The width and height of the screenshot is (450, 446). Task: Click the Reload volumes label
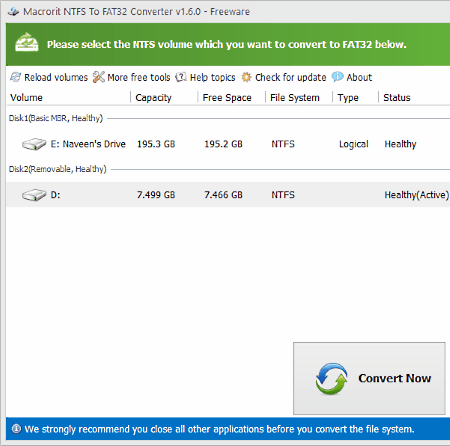[x=56, y=77]
